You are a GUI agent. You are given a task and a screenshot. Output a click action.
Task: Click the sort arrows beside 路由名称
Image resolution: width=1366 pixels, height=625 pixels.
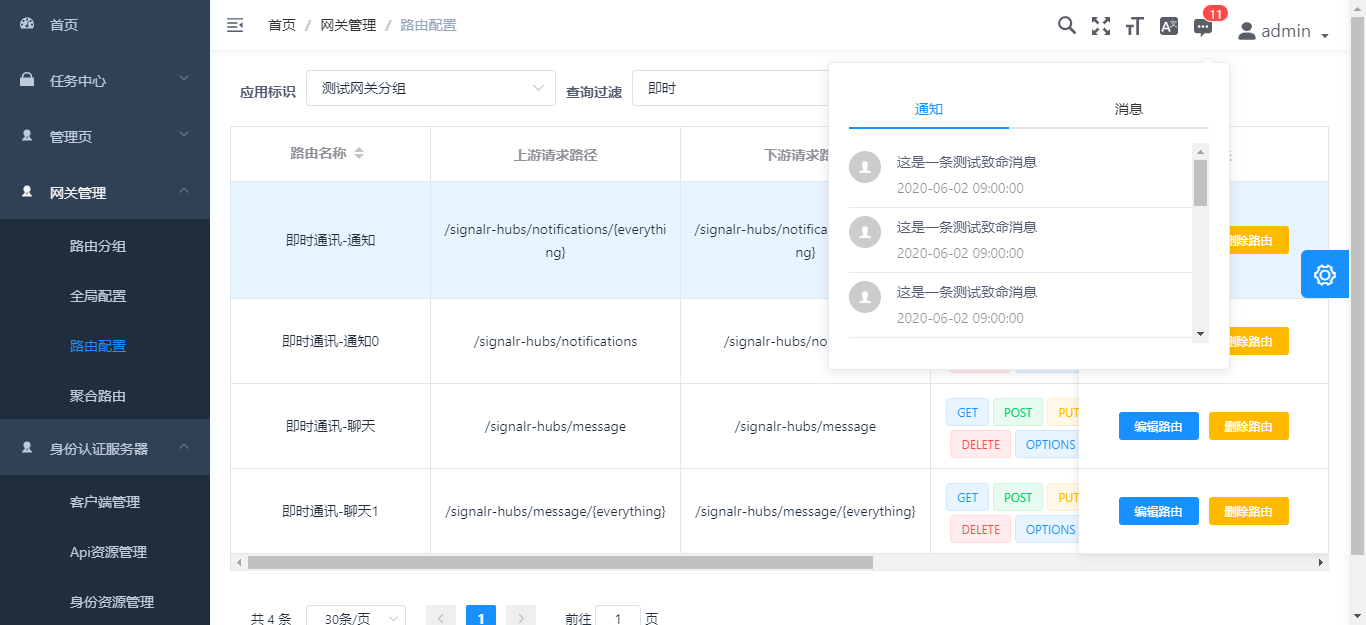tap(359, 154)
